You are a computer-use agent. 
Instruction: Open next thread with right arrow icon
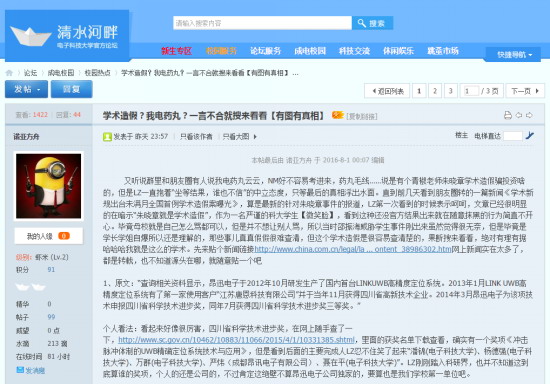(529, 115)
